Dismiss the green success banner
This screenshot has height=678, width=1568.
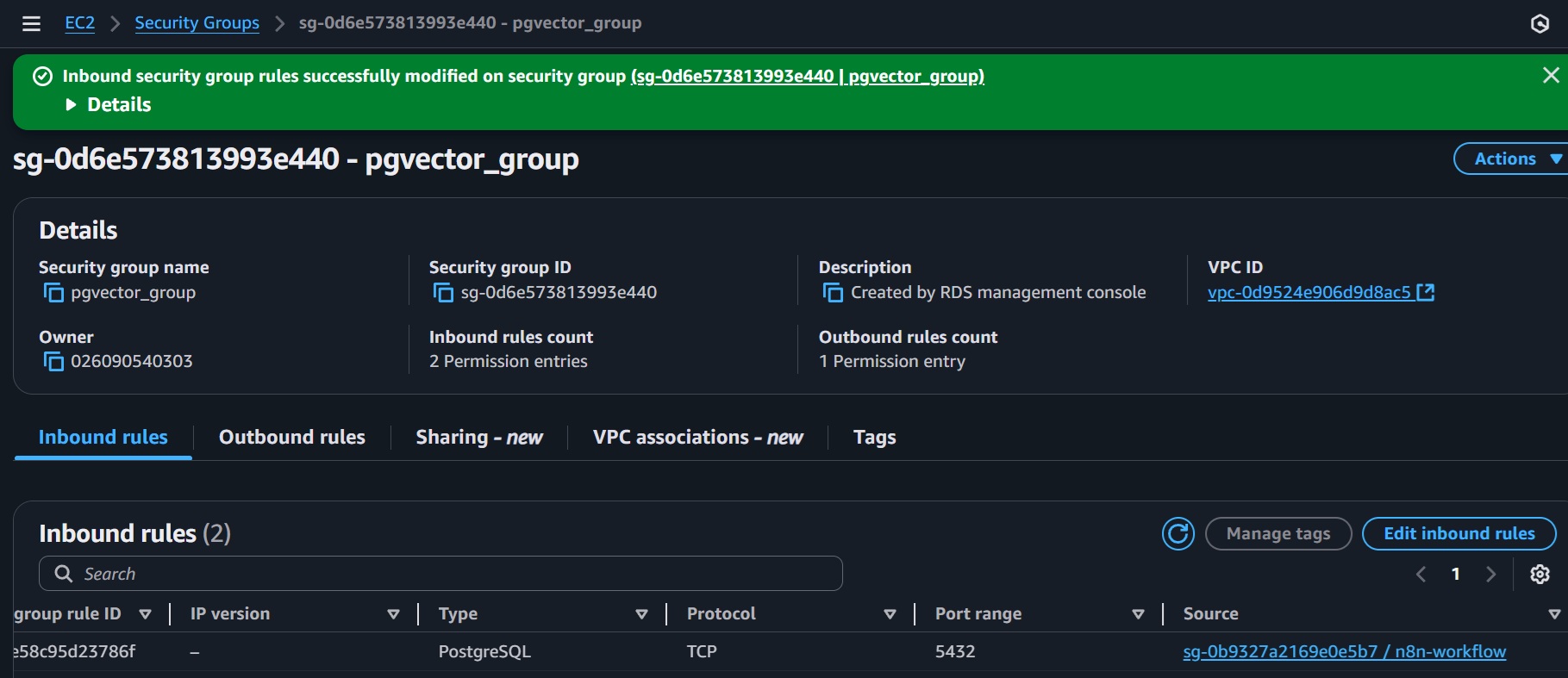(1551, 75)
